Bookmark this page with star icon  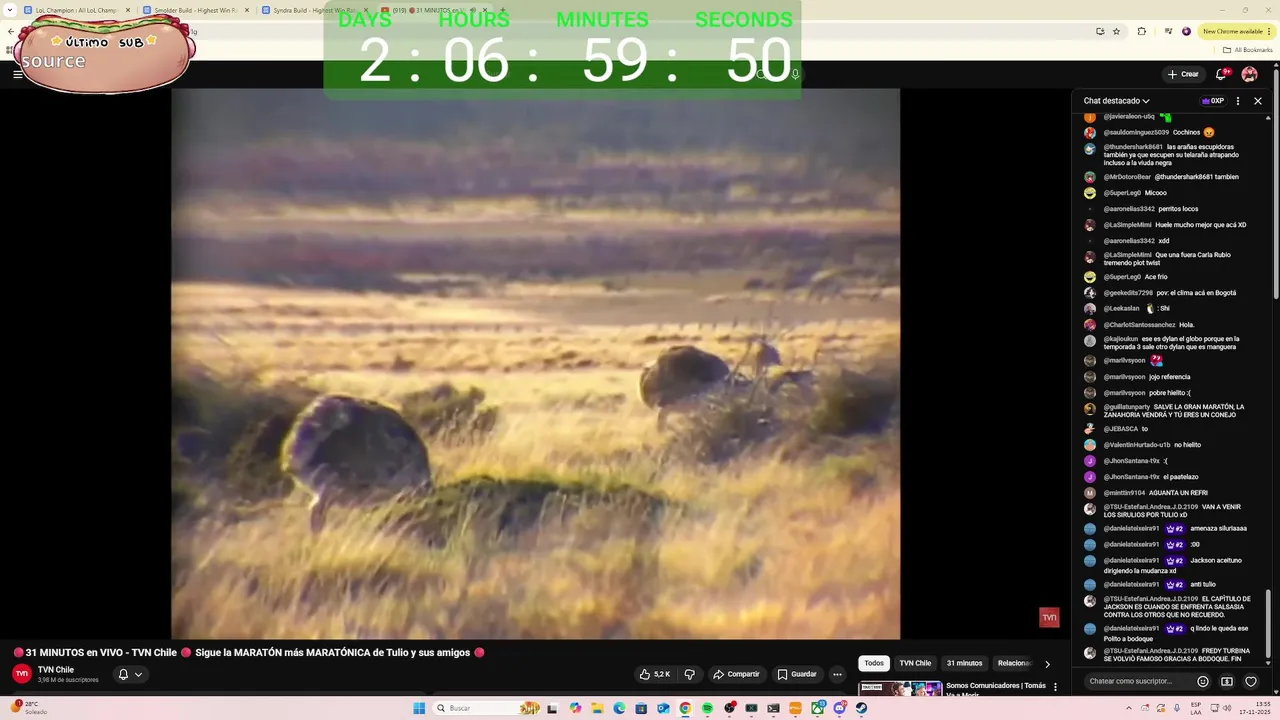[x=1117, y=31]
